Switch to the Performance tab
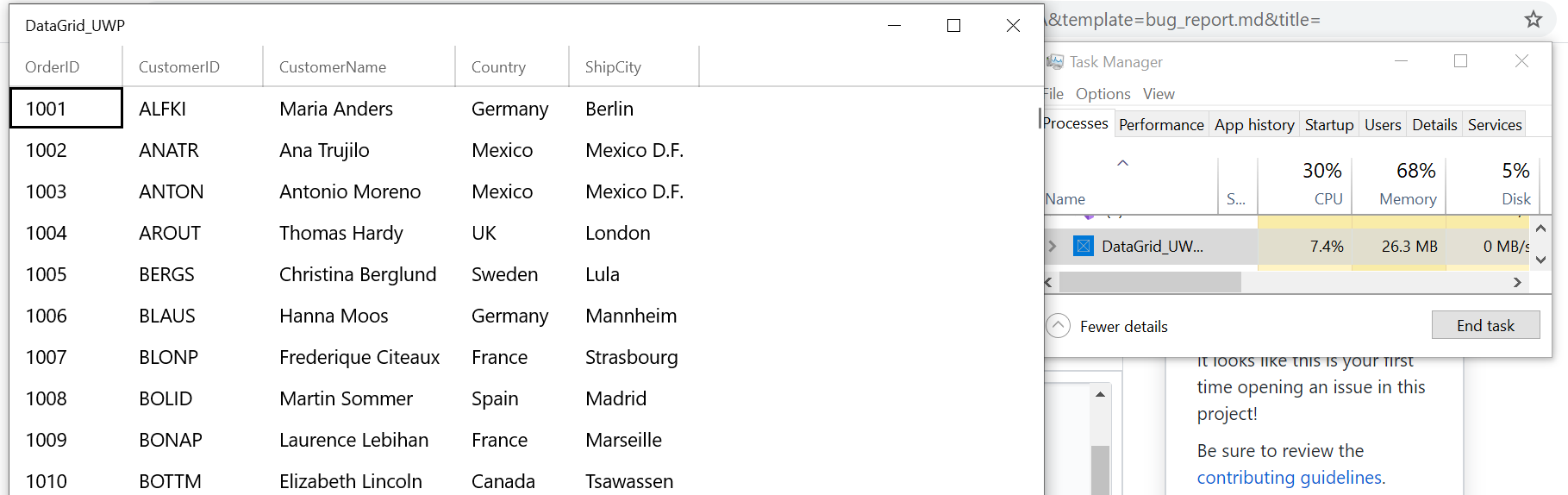1568x495 pixels. pyautogui.click(x=1161, y=124)
